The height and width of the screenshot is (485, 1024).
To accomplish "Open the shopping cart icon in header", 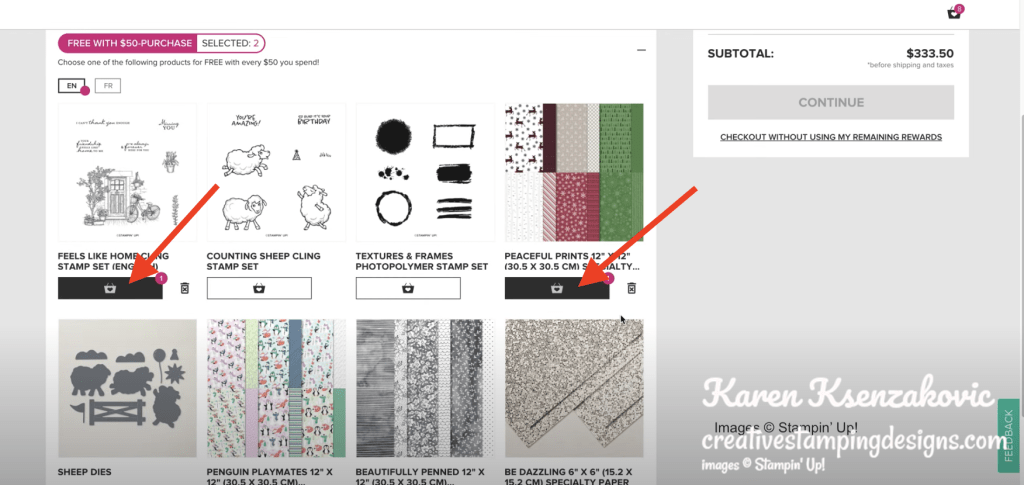I will (x=954, y=12).
